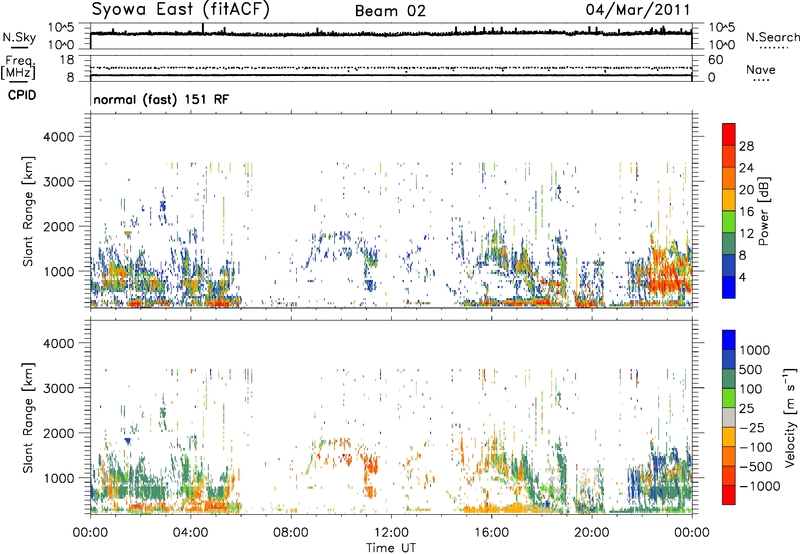The height and width of the screenshot is (554, 800).
Task: Click the '-500' velocity colorbar tick label
Action: [x=755, y=467]
